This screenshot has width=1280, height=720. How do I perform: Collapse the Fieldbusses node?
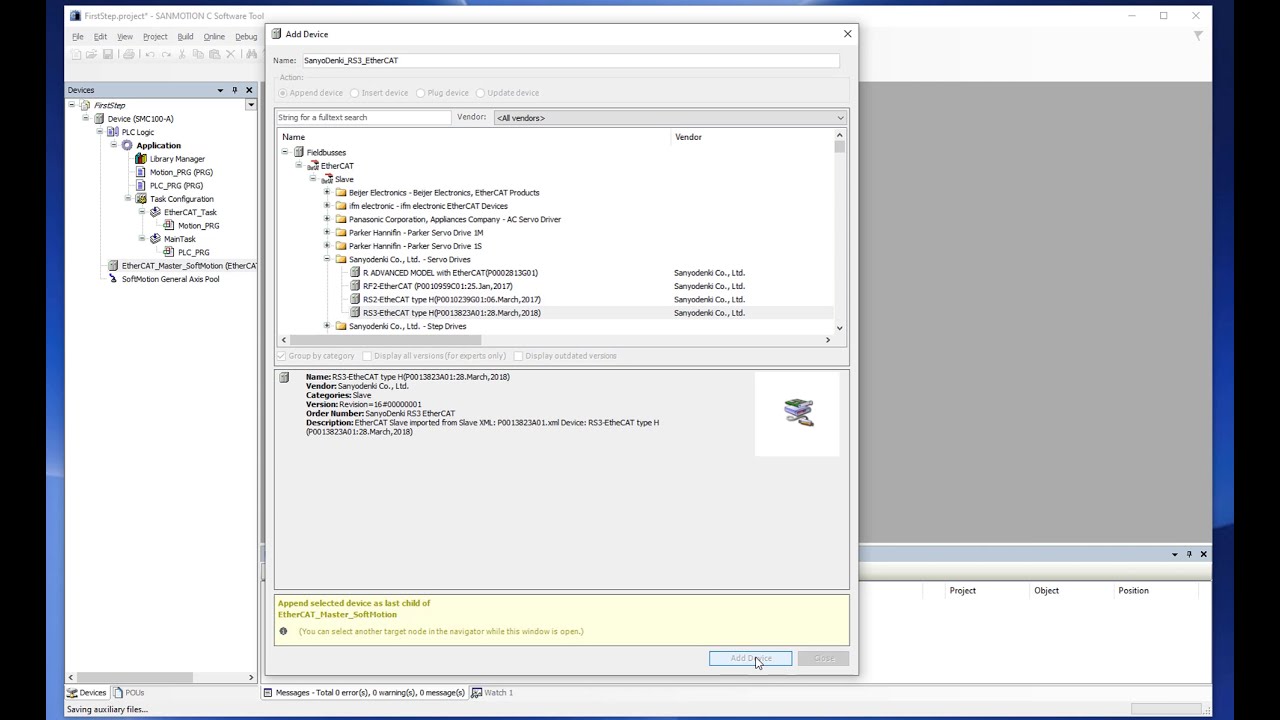285,152
